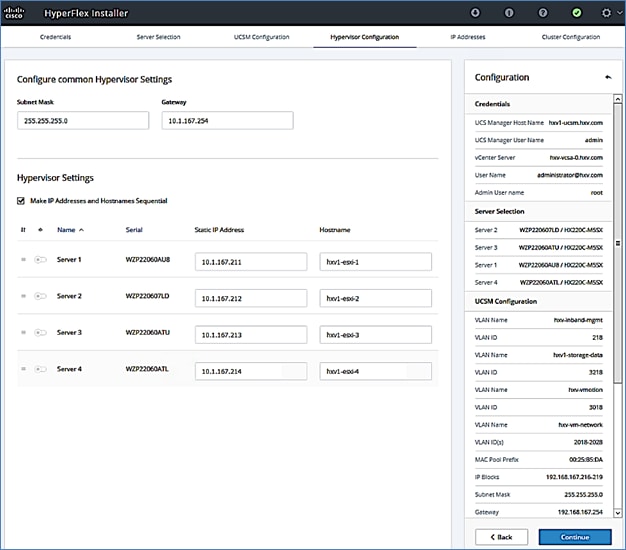Toggle locator LED for Server 4
626x550 pixels.
point(40,369)
